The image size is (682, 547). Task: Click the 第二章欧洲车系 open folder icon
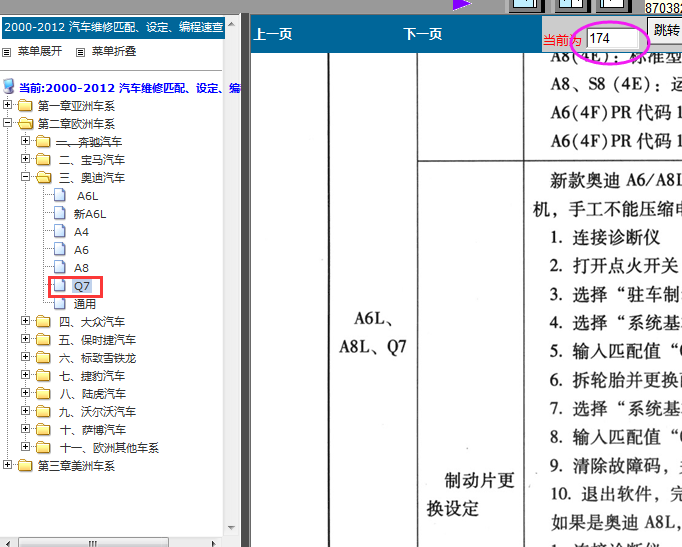[25, 123]
